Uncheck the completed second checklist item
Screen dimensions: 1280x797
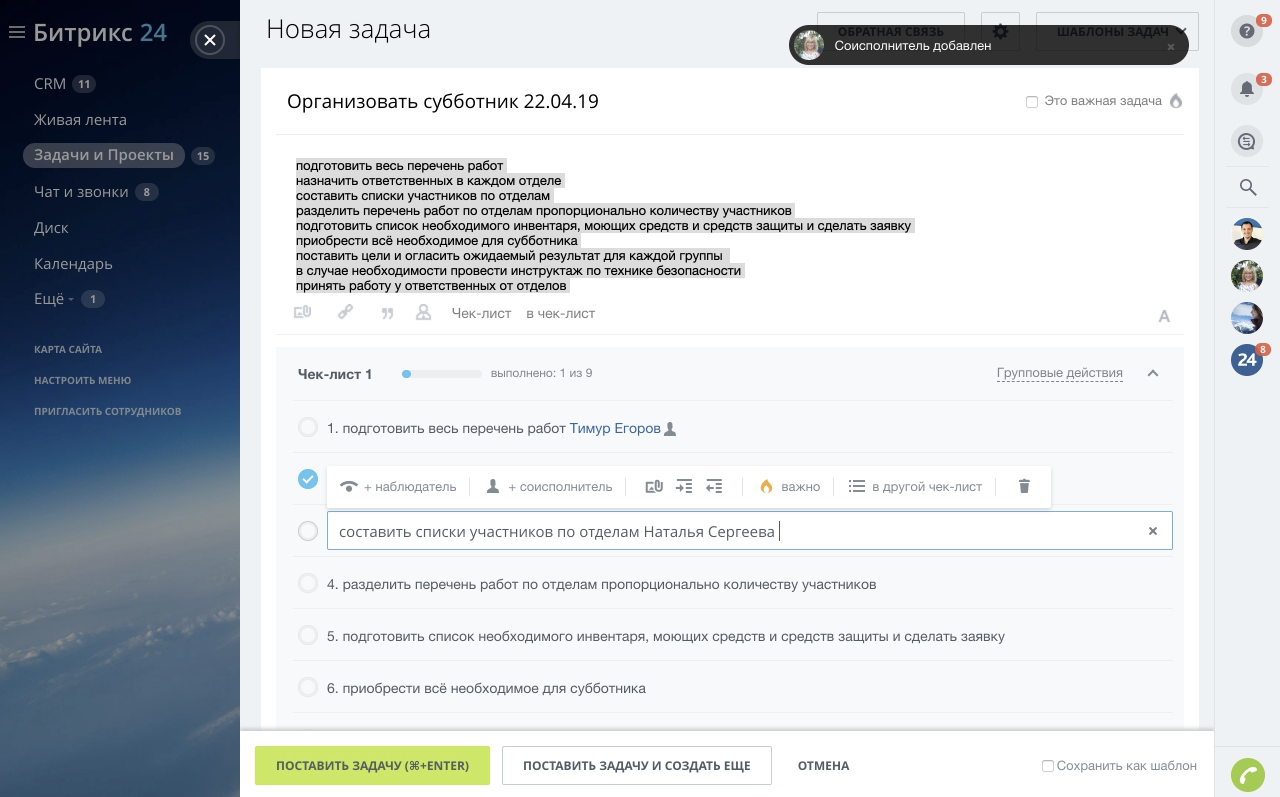tap(308, 479)
